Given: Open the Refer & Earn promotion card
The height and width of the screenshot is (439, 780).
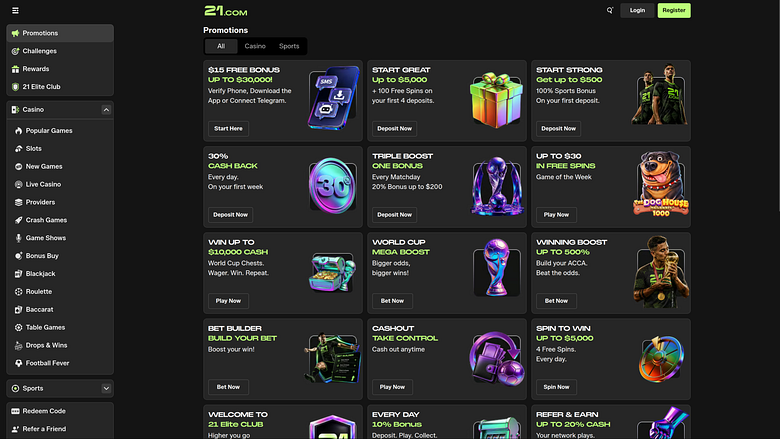Looking at the screenshot, I should tap(611, 422).
